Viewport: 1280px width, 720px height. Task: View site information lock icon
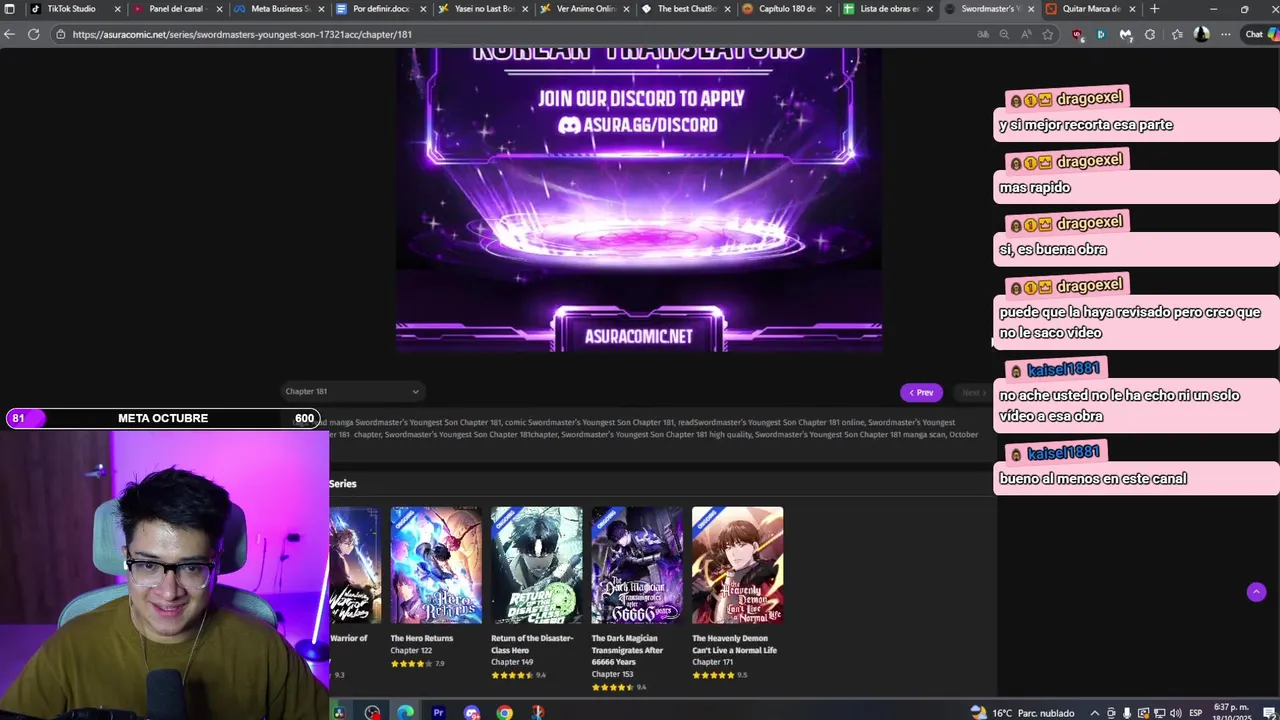[x=61, y=34]
